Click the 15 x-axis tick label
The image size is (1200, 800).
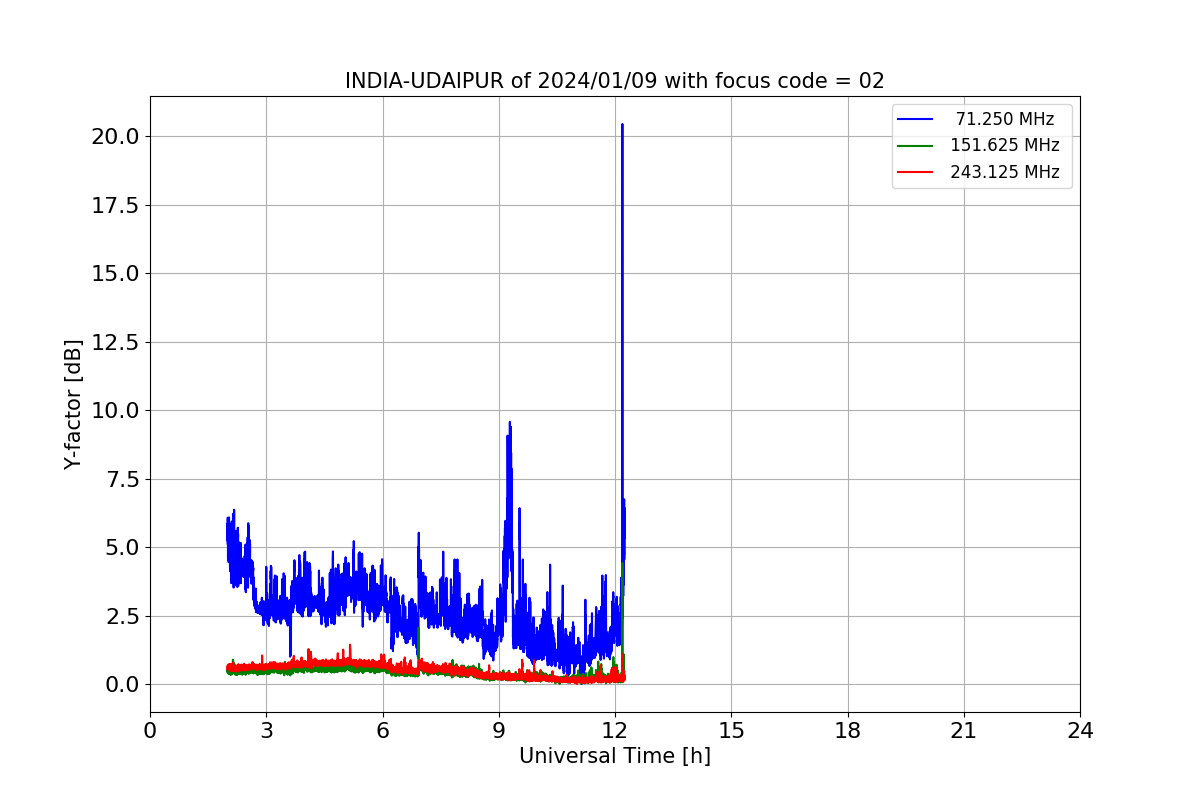731,731
